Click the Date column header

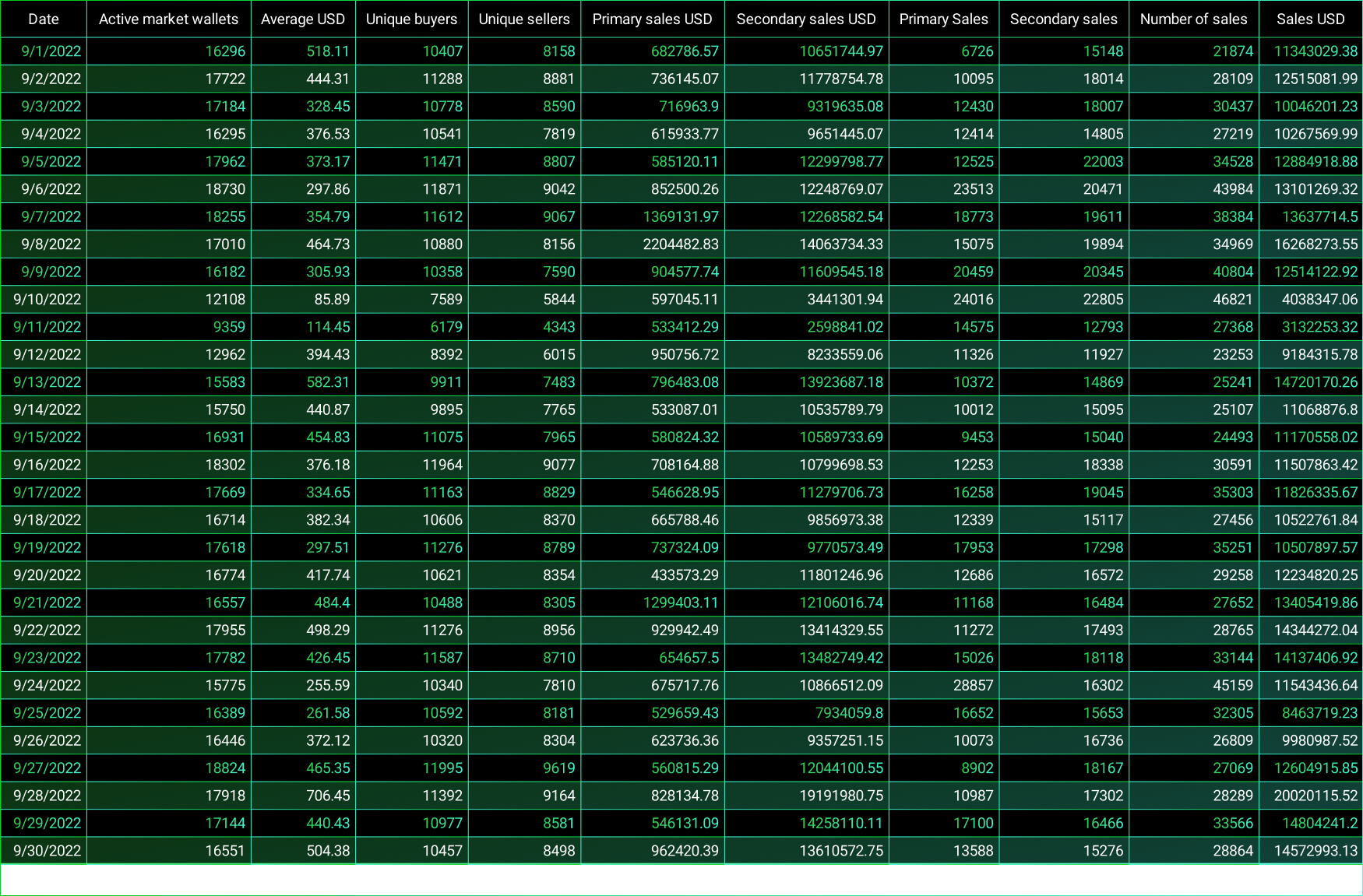click(x=44, y=19)
